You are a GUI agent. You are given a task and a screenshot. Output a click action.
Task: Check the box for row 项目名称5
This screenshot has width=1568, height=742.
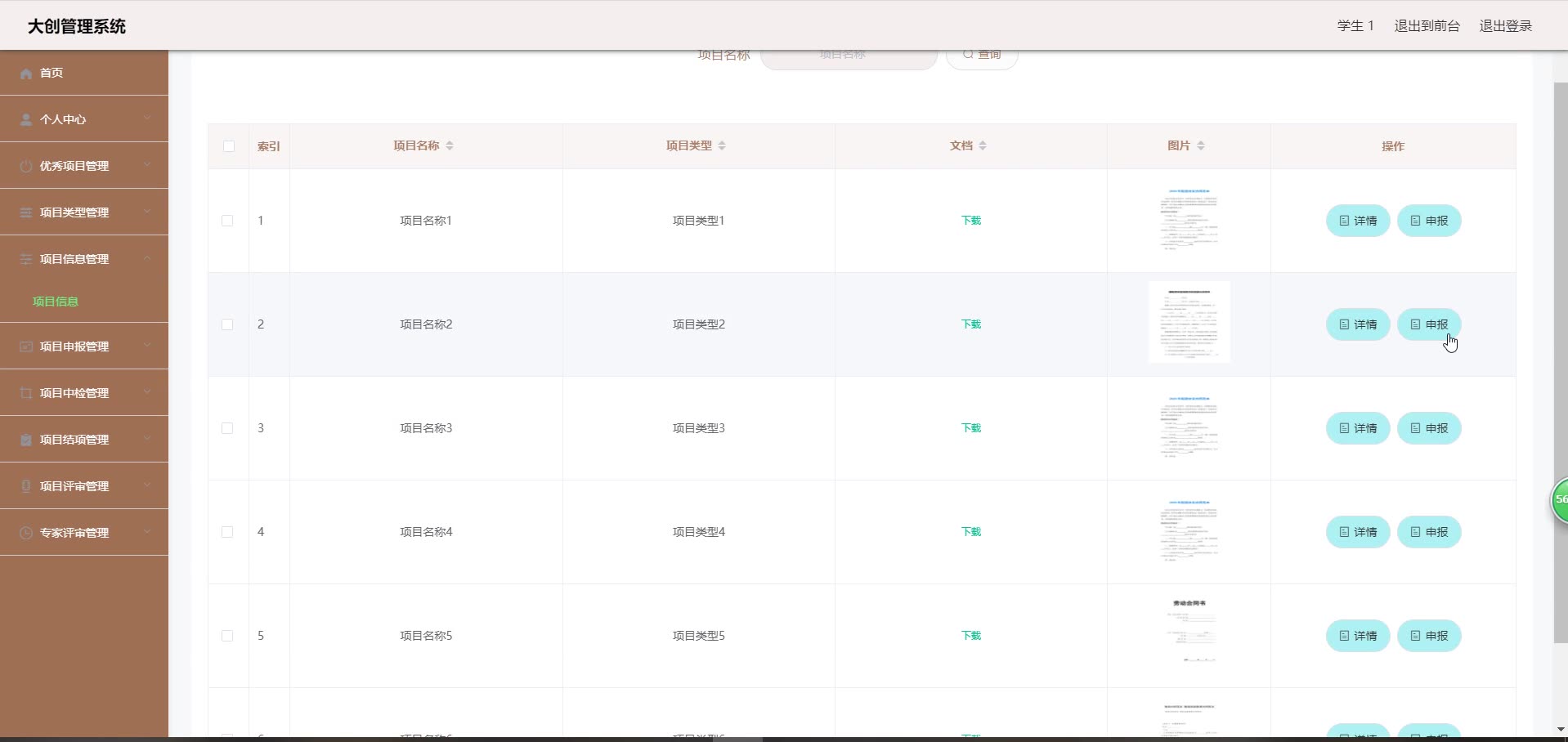coord(227,637)
